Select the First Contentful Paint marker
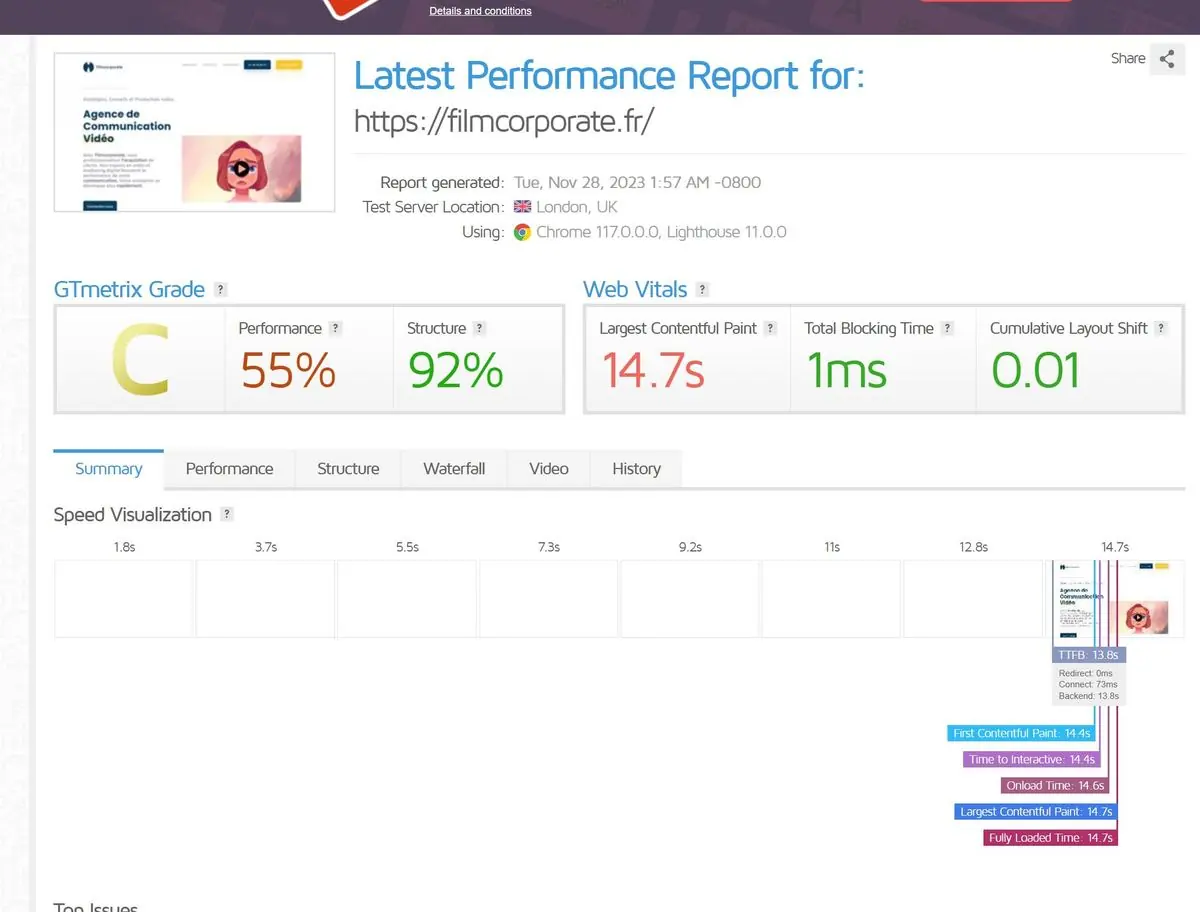The image size is (1200, 912). 1021,733
